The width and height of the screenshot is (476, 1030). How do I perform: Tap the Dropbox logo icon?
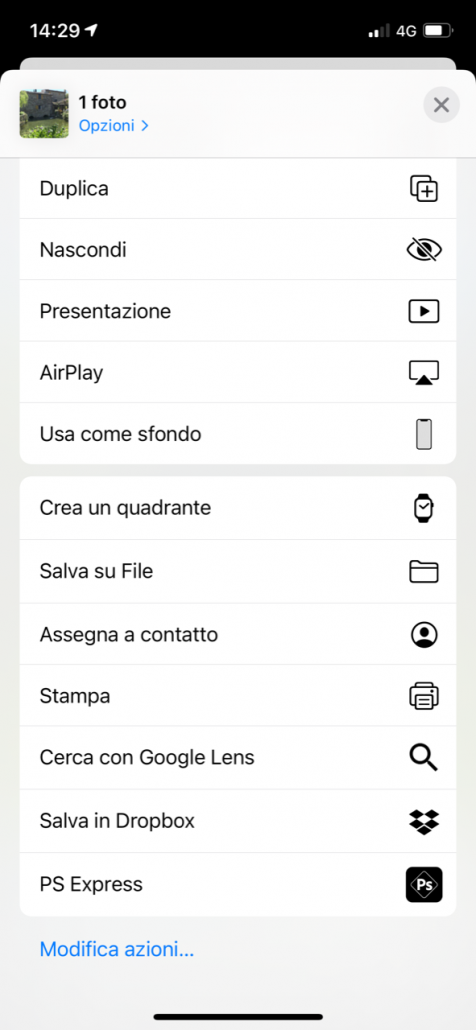pyautogui.click(x=423, y=821)
